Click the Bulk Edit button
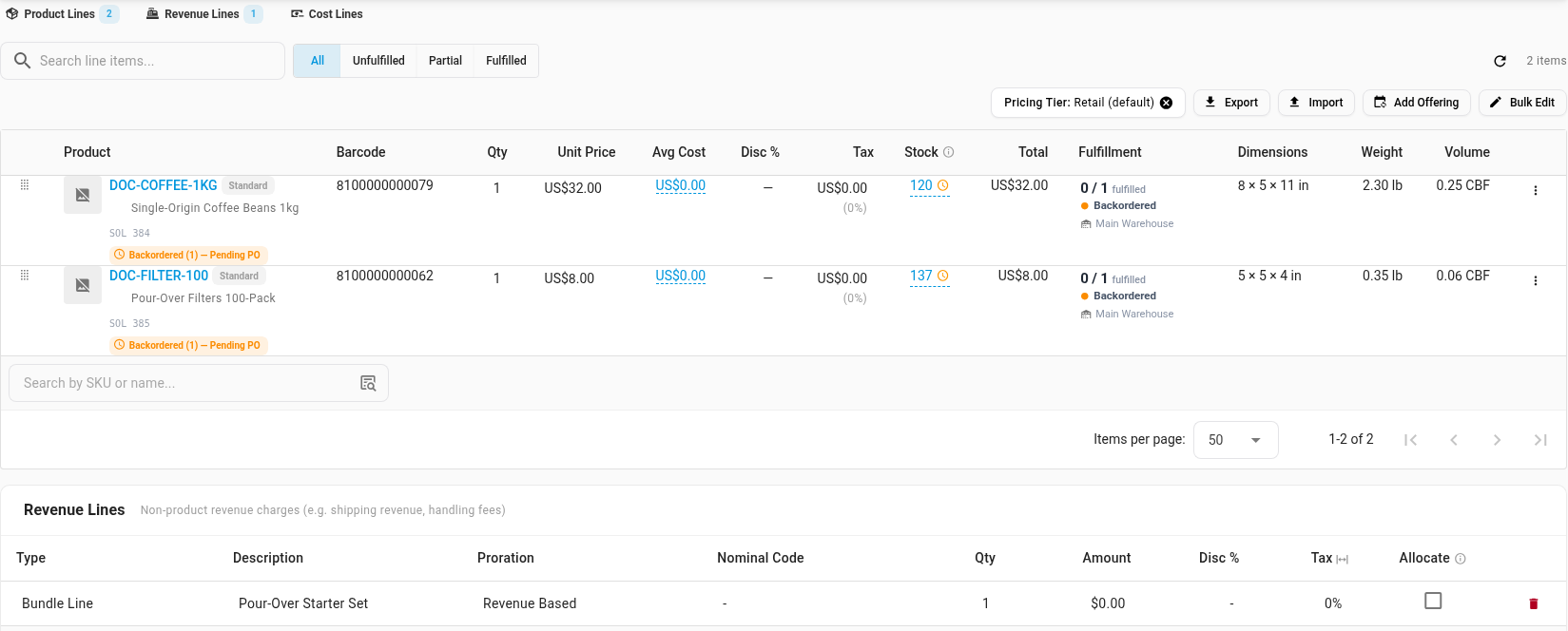The width and height of the screenshot is (1568, 631). (1522, 103)
